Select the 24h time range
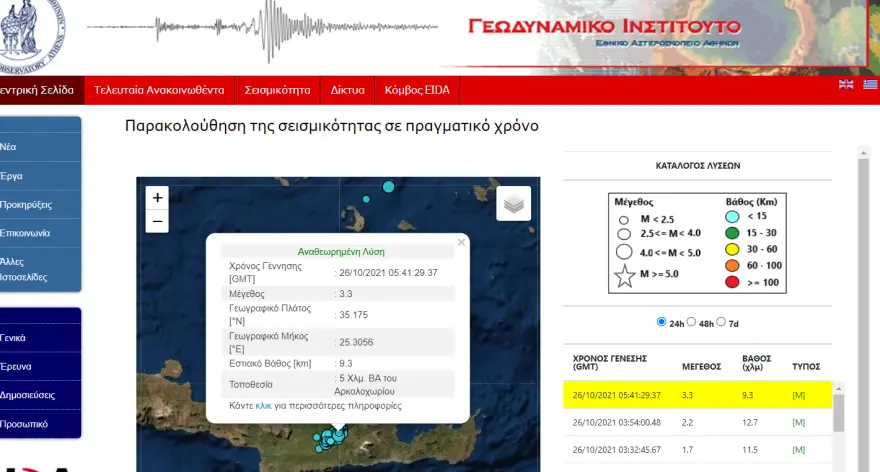The image size is (880, 472). coord(661,322)
